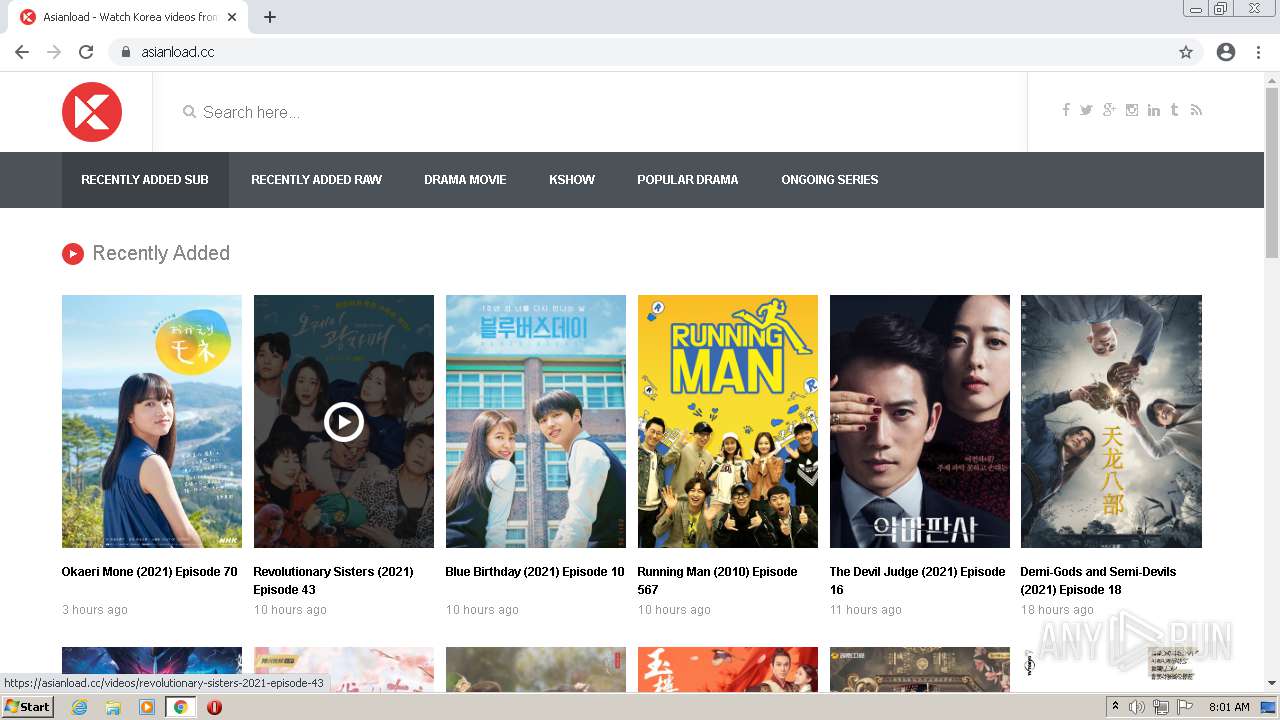The width and height of the screenshot is (1280, 720).
Task: Select the Recently Added Sub menu item
Action: coord(145,180)
